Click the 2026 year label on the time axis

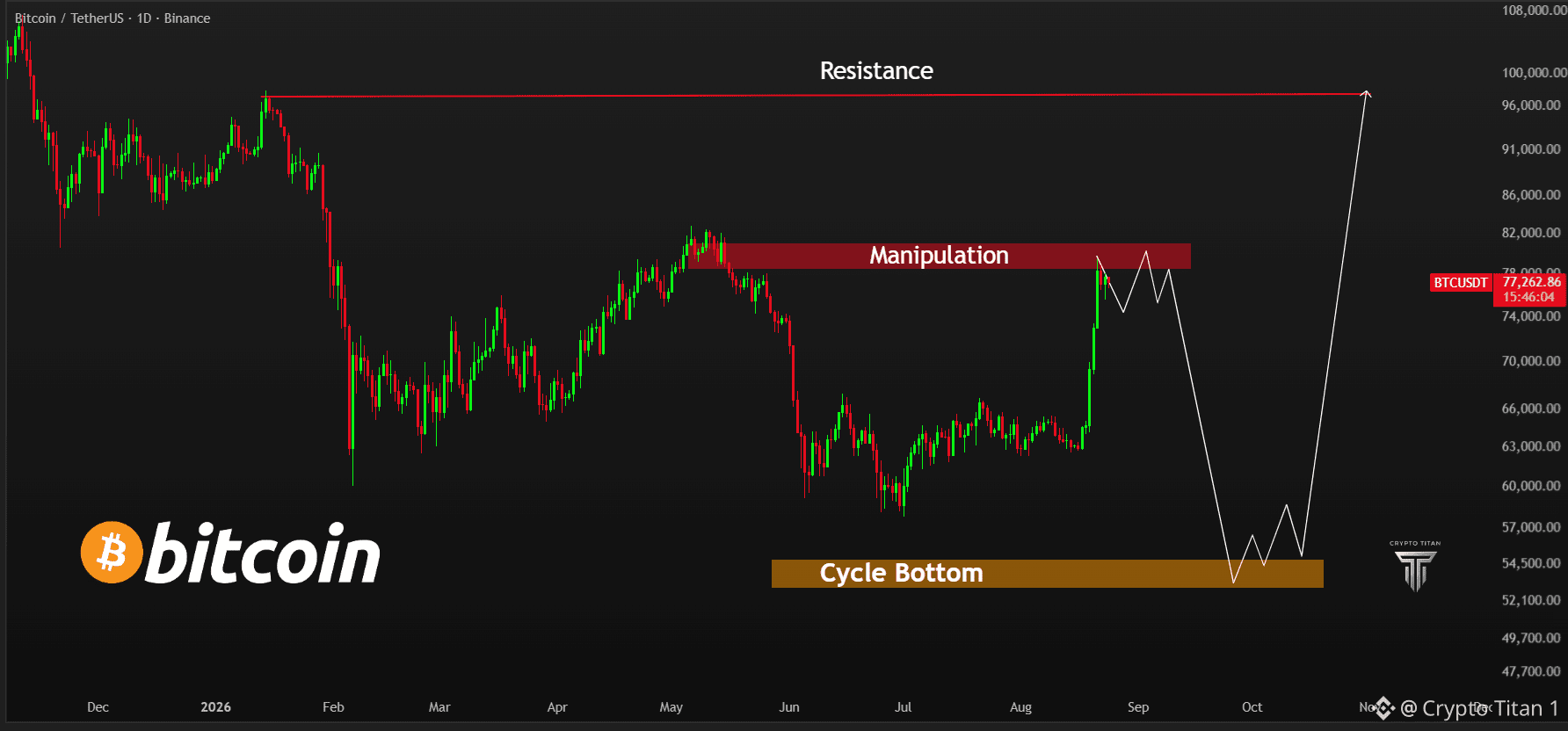click(215, 707)
